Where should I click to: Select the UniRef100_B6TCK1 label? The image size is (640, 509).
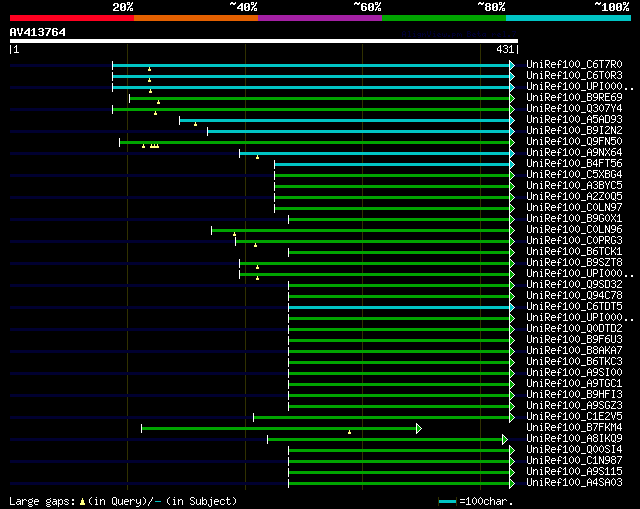(x=574, y=252)
